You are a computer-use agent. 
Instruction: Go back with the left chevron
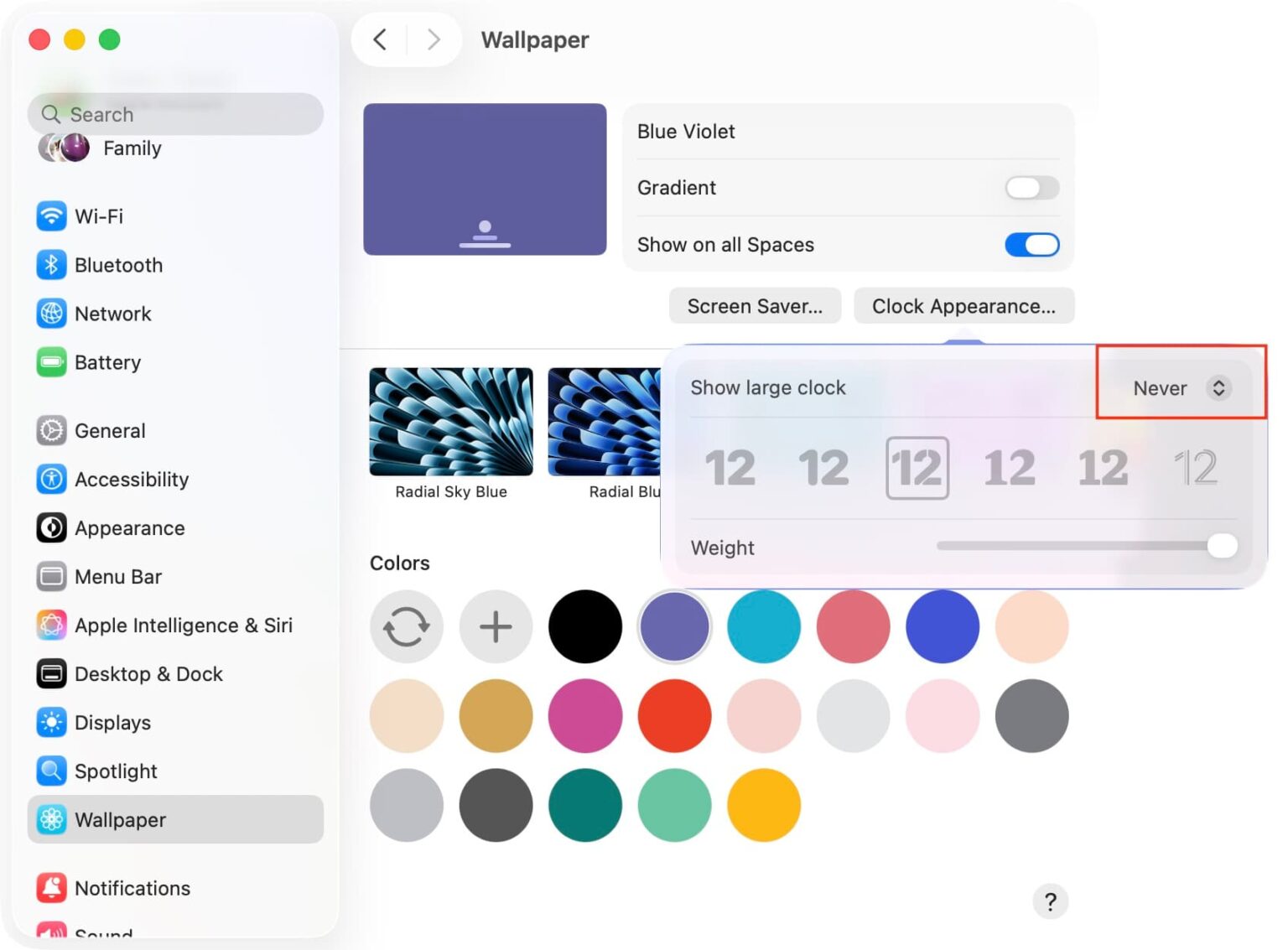(380, 39)
